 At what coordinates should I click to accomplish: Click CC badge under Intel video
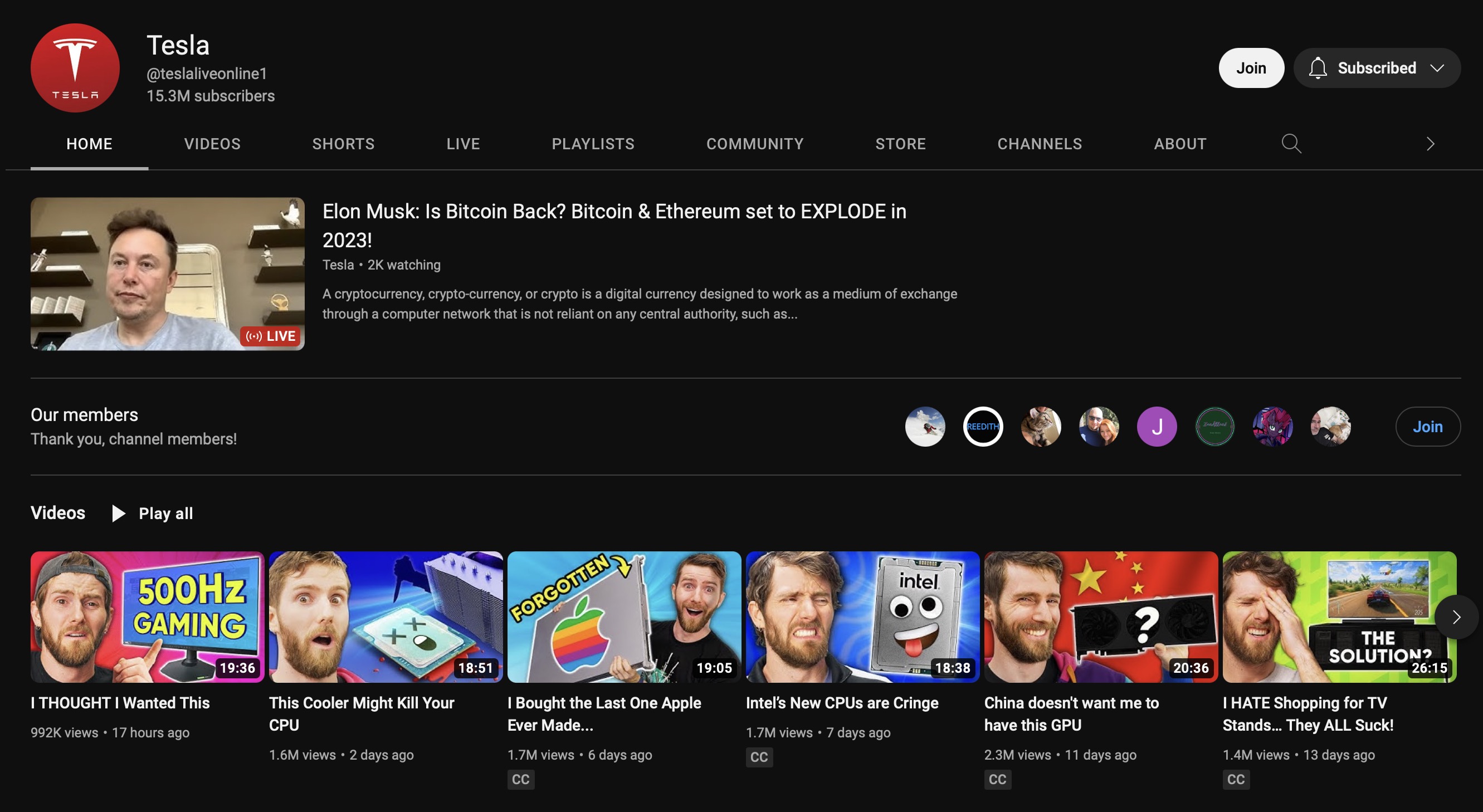pos(759,757)
